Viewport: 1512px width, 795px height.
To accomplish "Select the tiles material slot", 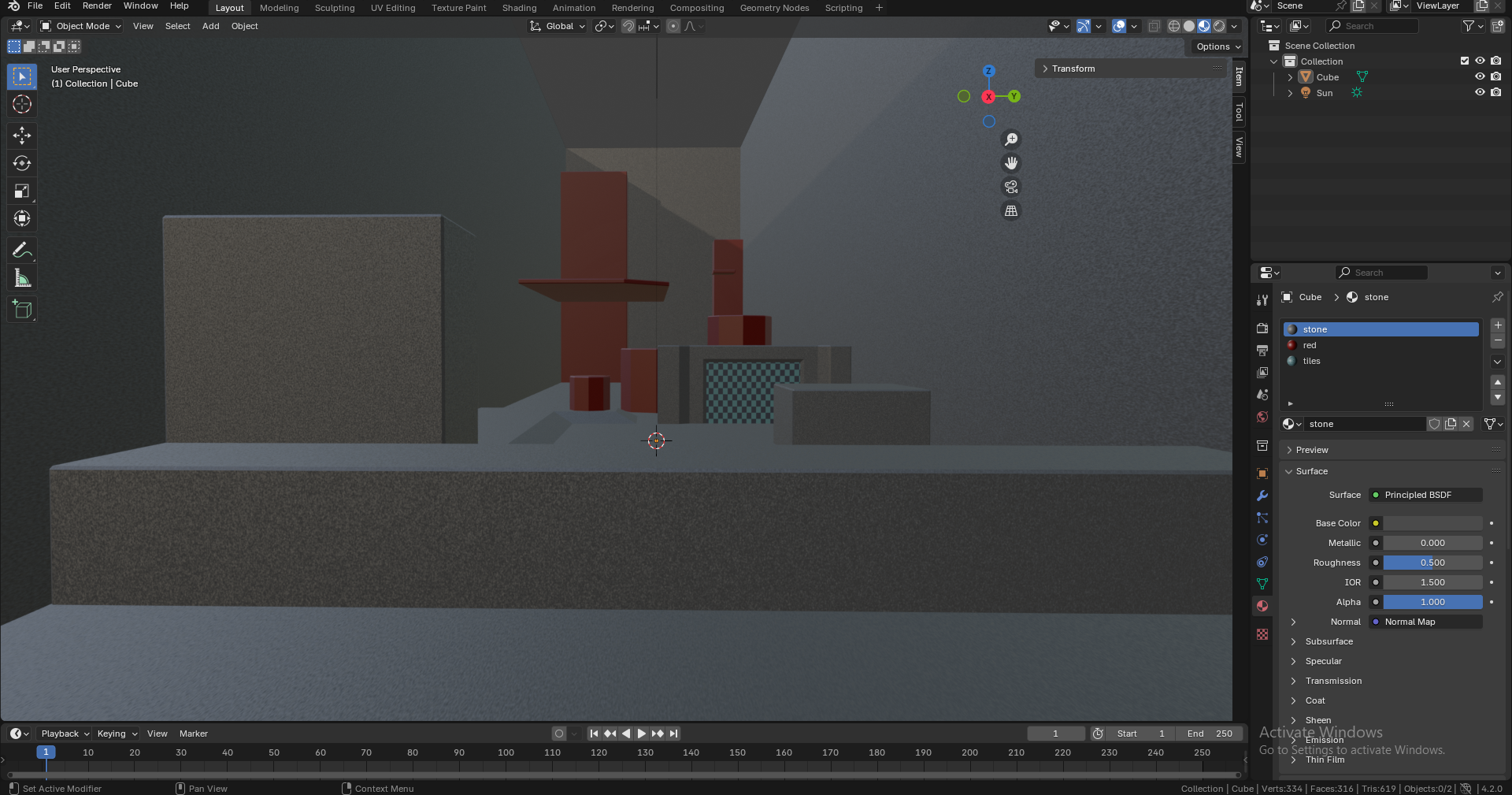I will 1381,361.
